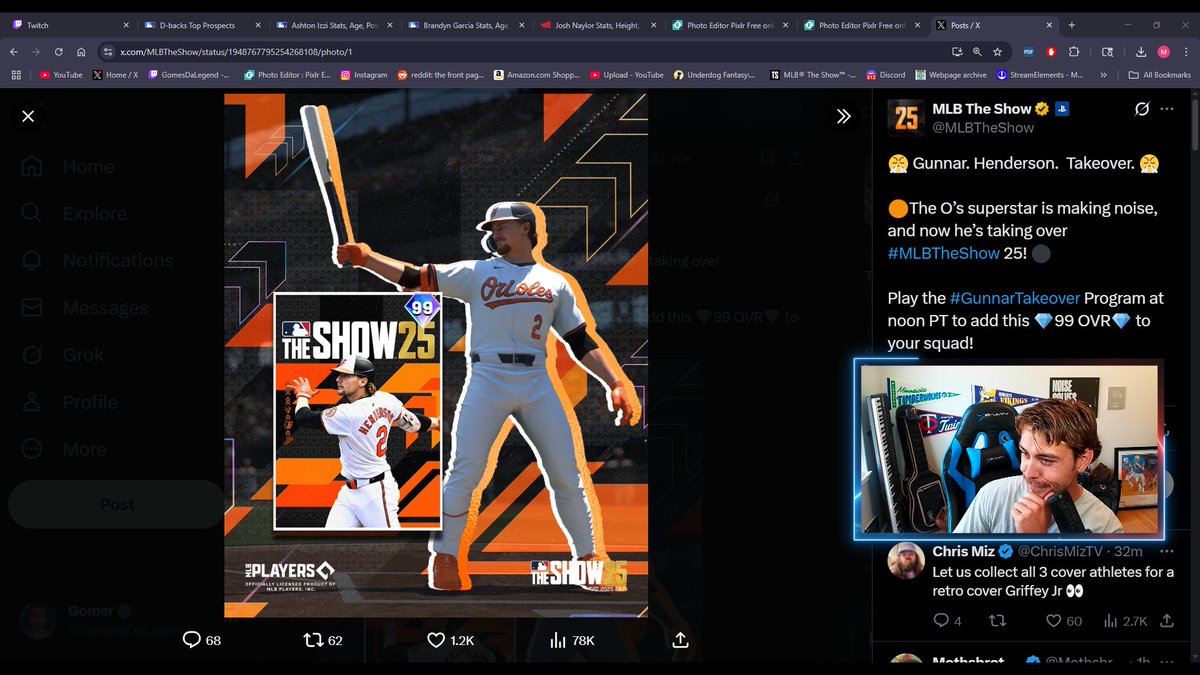
Task: Go forward in browser history
Action: [37, 51]
